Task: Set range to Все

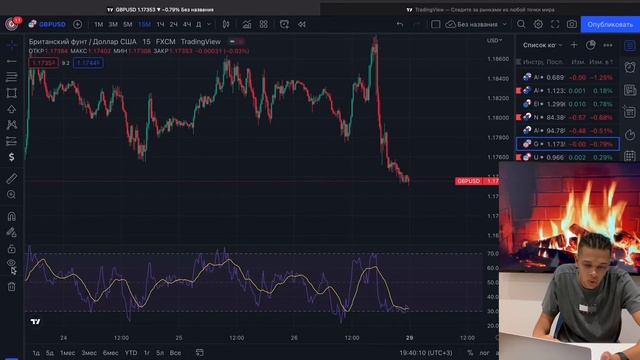Action: [x=175, y=352]
